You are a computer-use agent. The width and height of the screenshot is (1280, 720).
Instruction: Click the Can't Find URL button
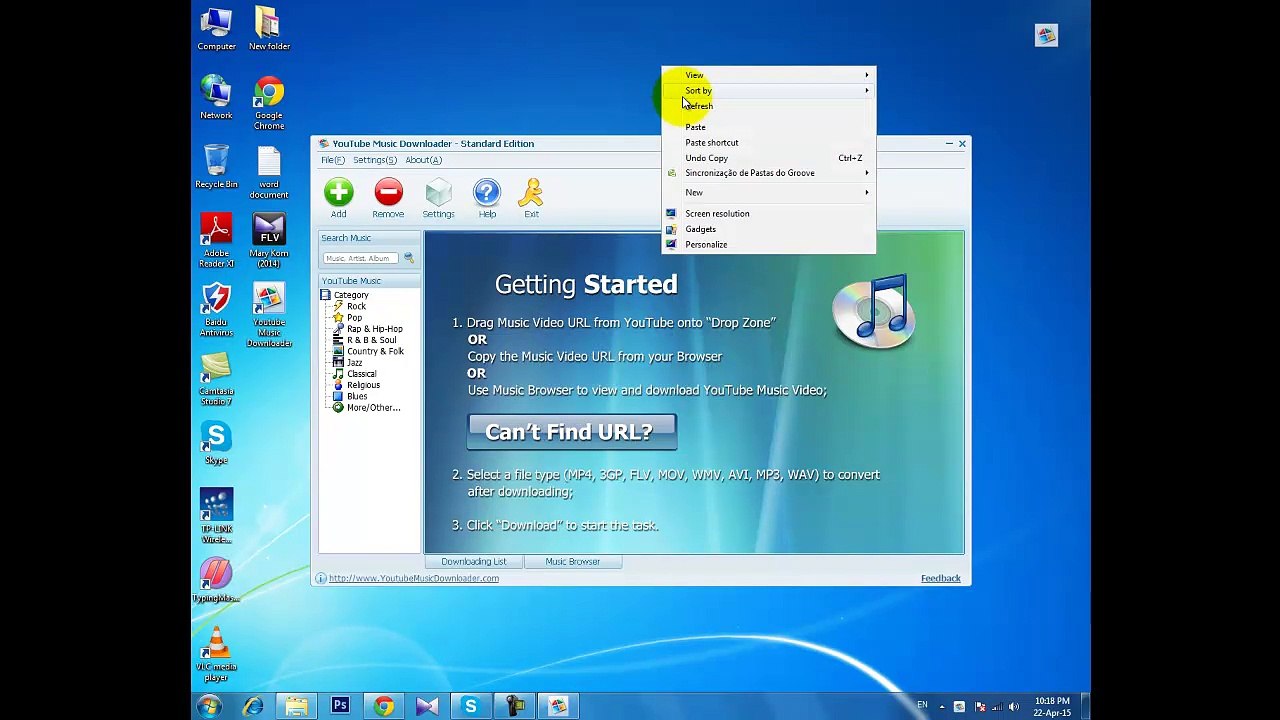coord(571,432)
